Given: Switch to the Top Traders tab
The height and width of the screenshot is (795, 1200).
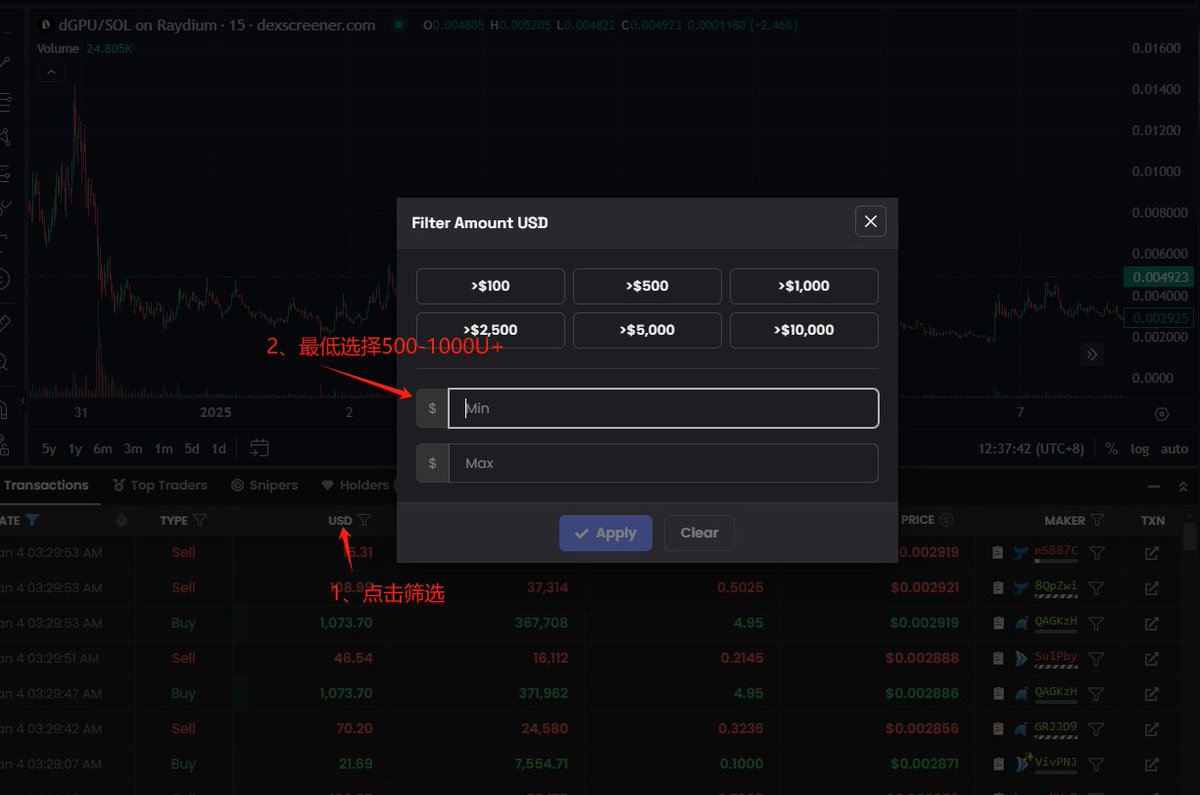Looking at the screenshot, I should [160, 485].
